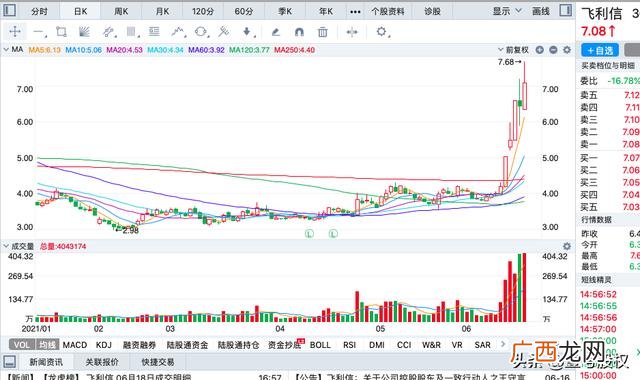
Task: Select the down arrow marker tool
Action: [x=248, y=32]
